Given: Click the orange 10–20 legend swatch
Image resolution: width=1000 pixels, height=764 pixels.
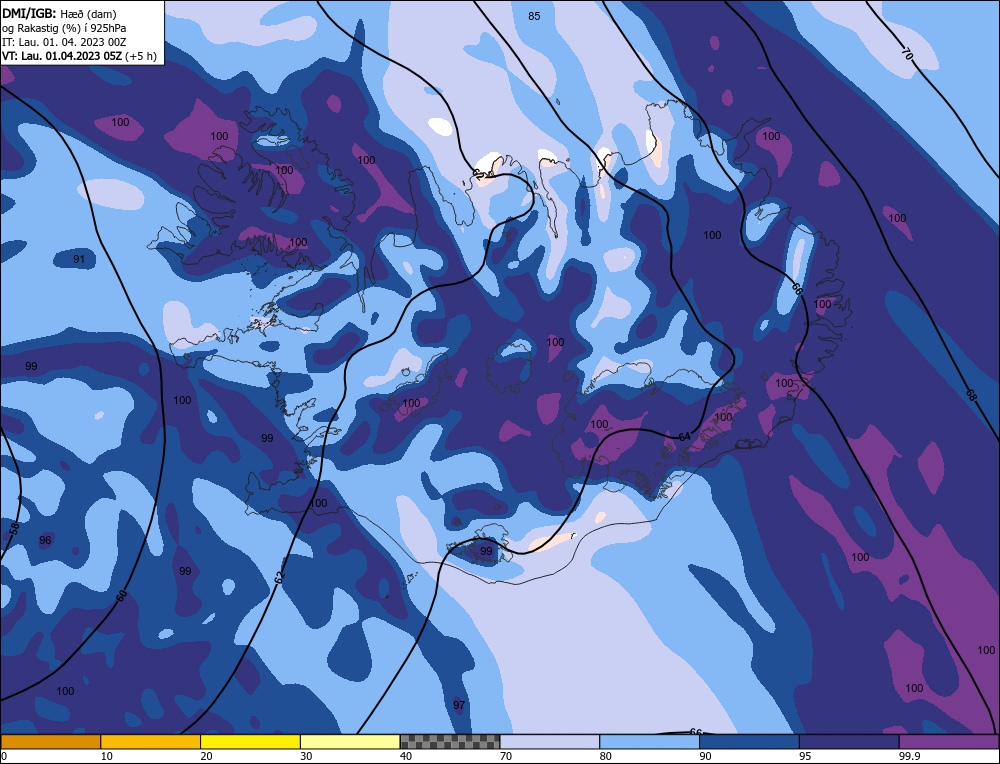Looking at the screenshot, I should pyautogui.click(x=151, y=742).
